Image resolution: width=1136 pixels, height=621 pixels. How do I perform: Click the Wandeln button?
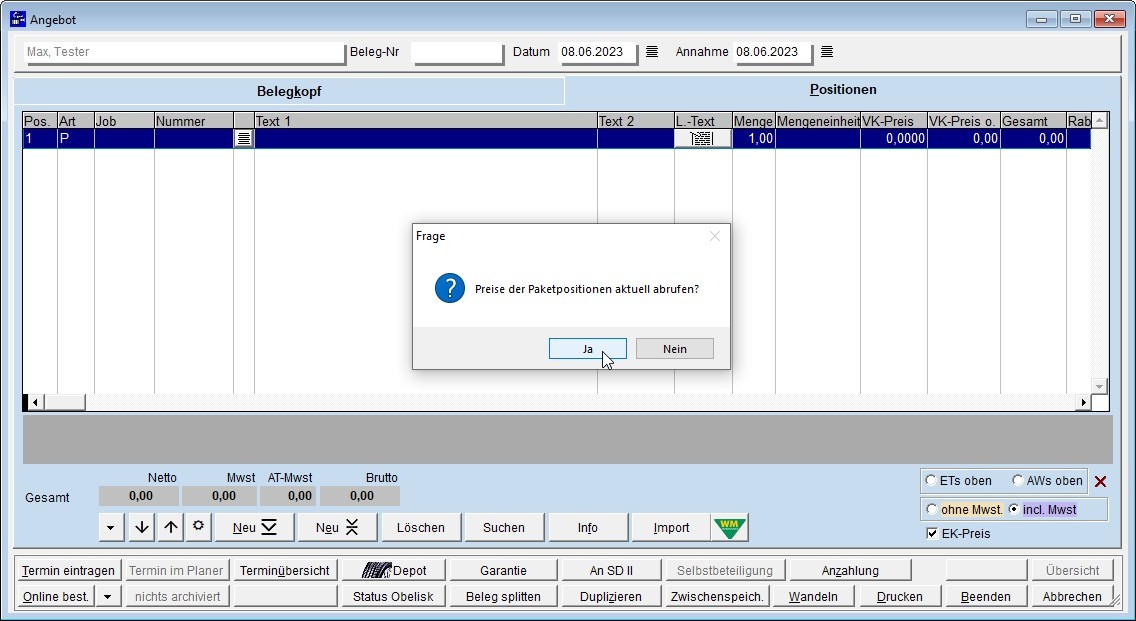click(813, 596)
